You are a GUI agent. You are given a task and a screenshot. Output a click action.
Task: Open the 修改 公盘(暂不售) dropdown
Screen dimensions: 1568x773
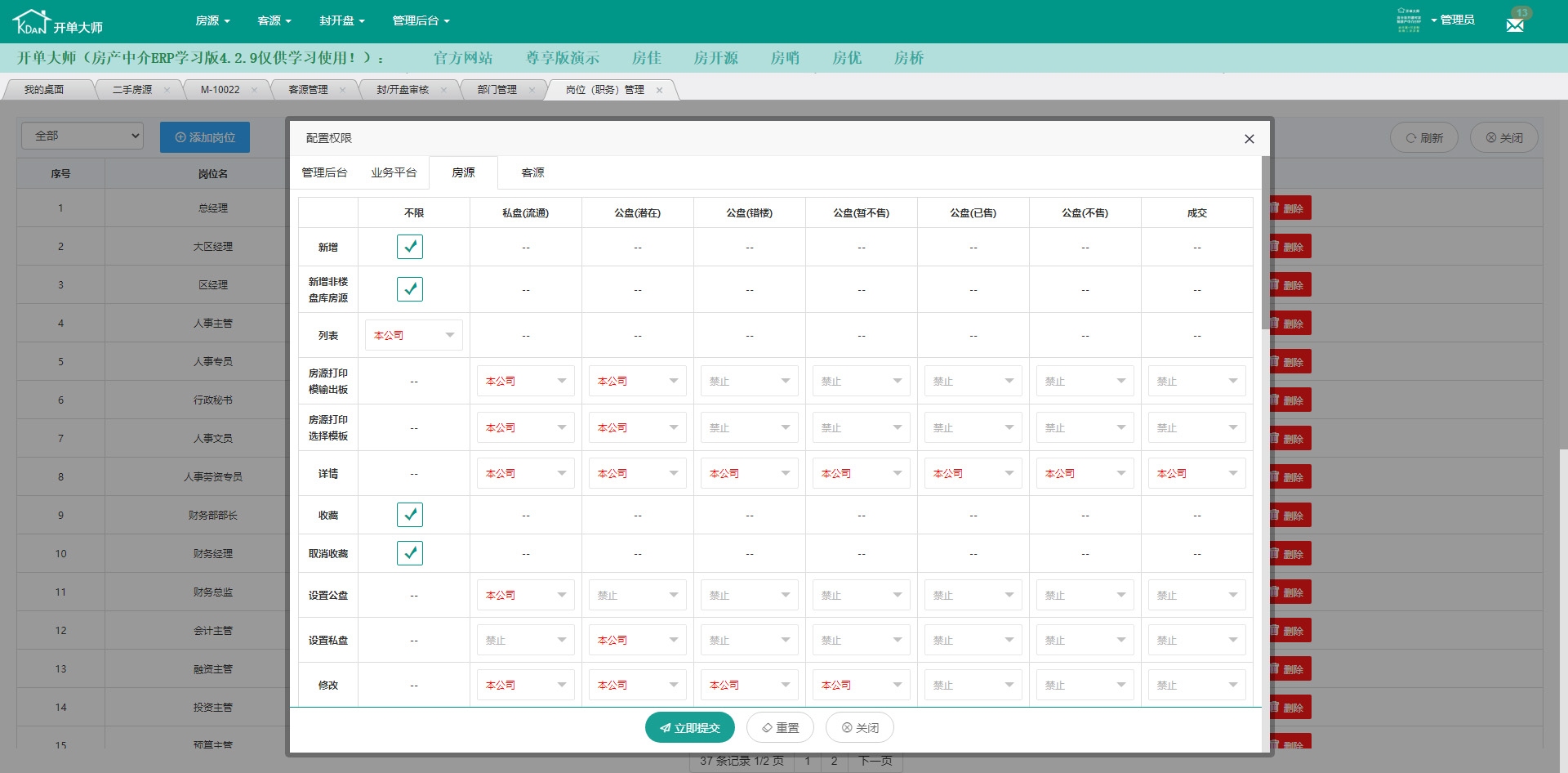(x=862, y=685)
